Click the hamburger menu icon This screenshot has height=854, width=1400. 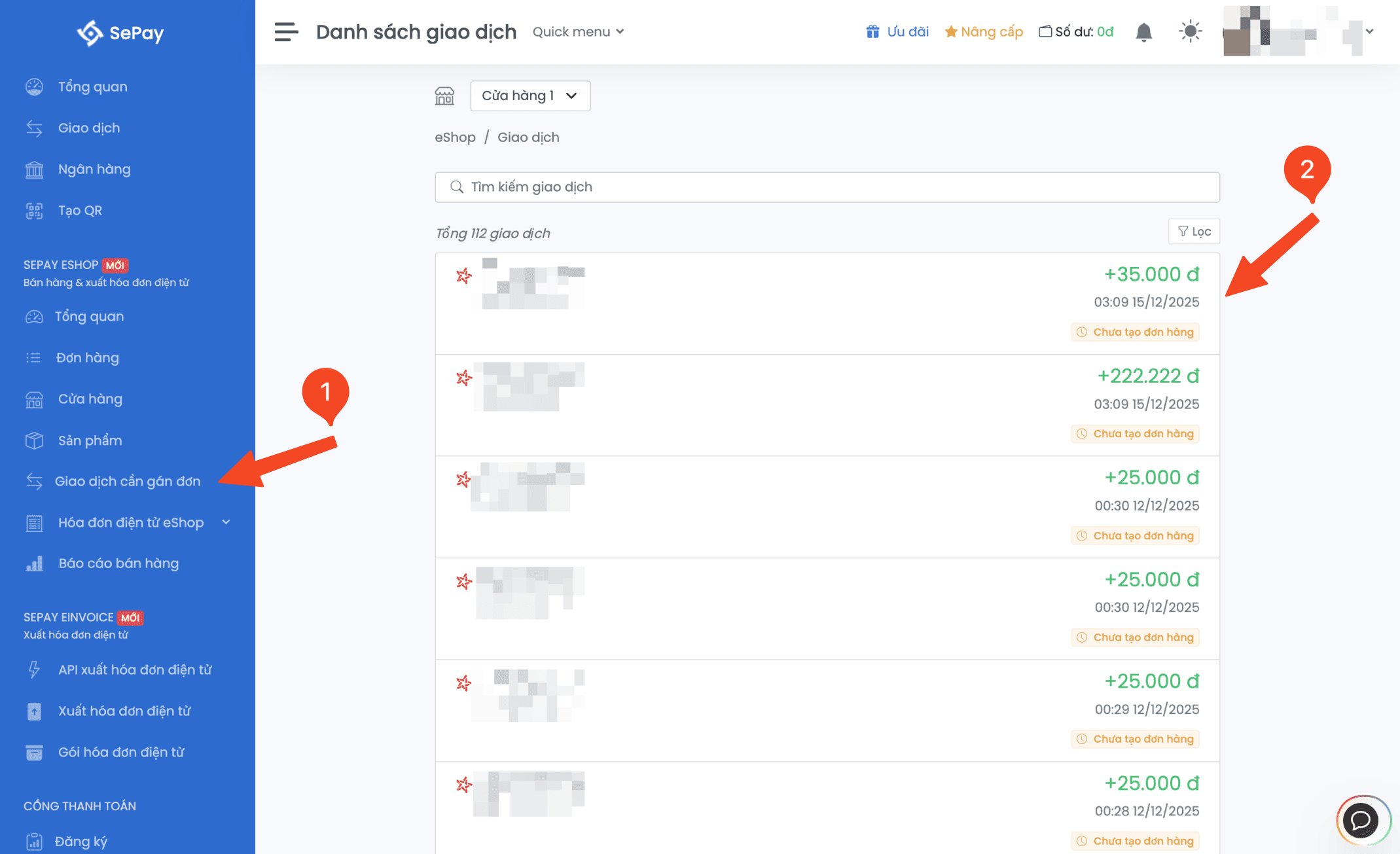[x=286, y=31]
